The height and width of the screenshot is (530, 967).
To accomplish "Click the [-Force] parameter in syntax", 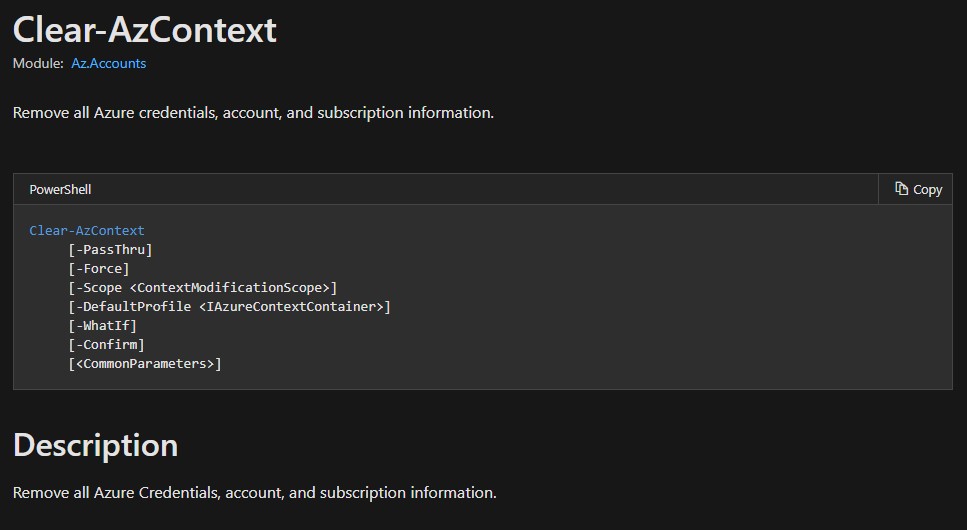I will tap(99, 268).
